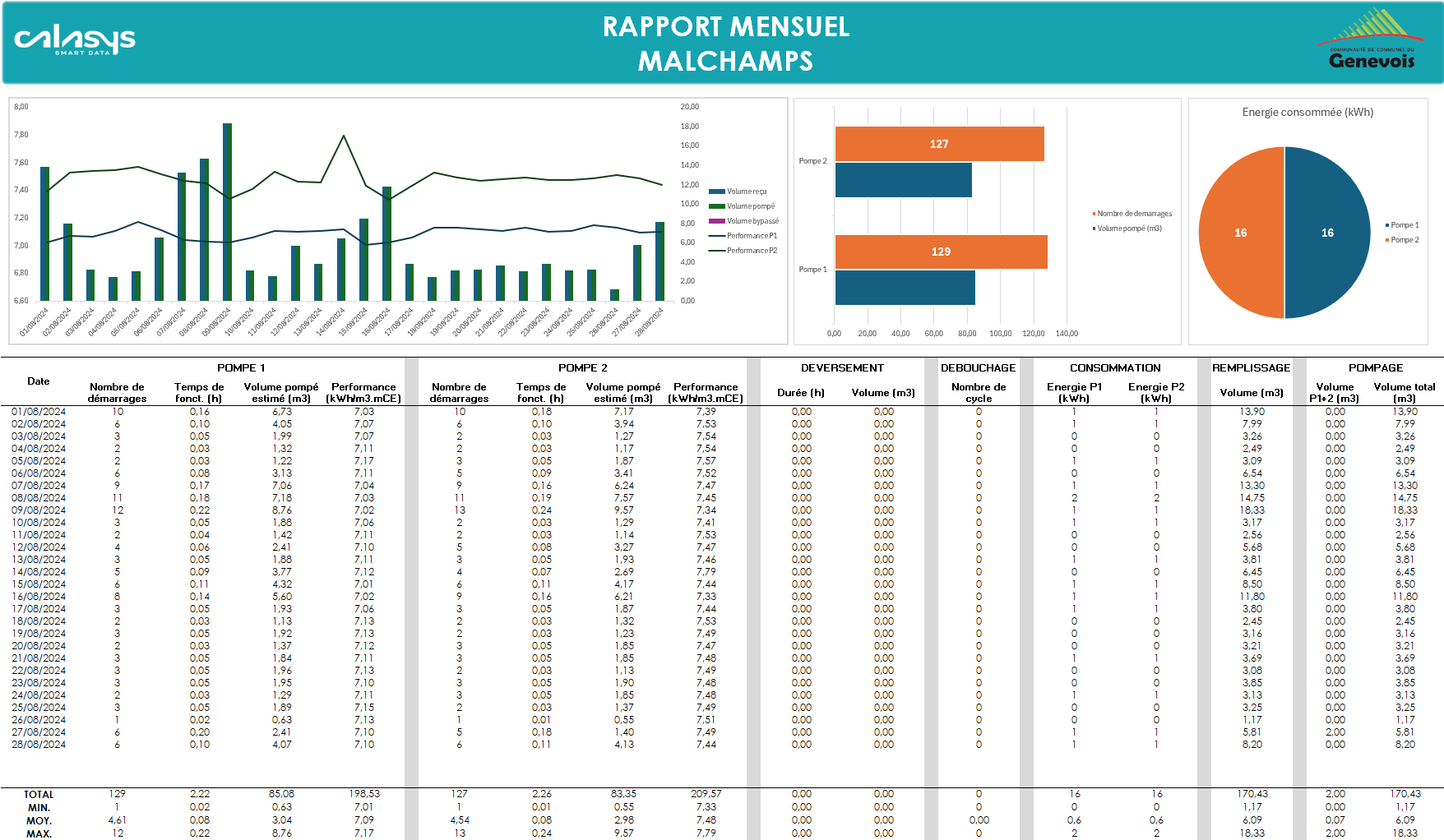Select the Volume pompé (m3) bar legend item
The height and width of the screenshot is (840, 1444).
coord(1127,228)
